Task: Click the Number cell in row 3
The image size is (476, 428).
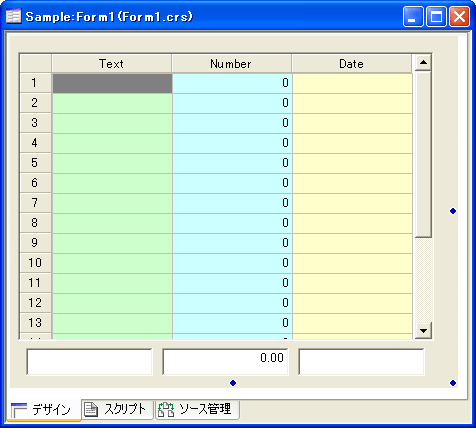Action: pyautogui.click(x=232, y=123)
